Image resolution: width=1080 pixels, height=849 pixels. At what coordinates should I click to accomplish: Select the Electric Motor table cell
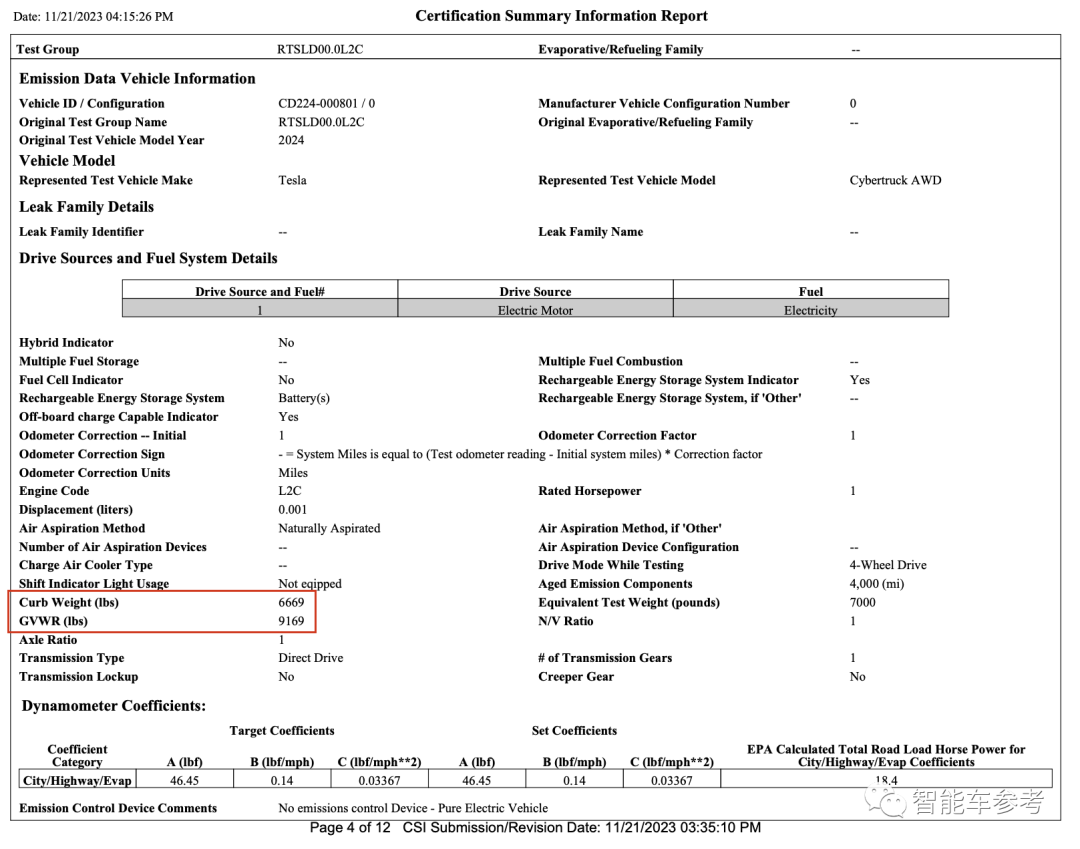(x=535, y=310)
